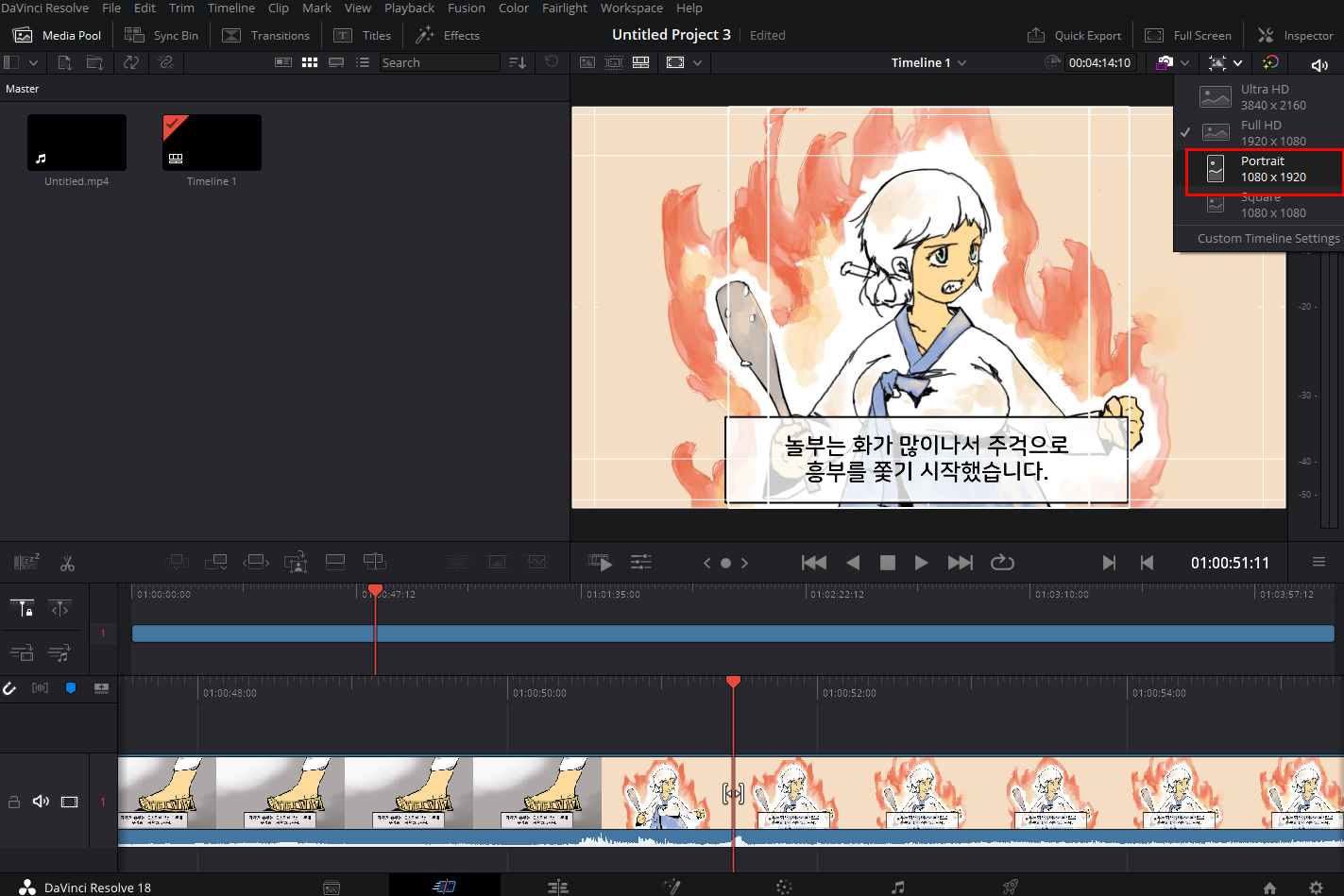
Task: Open the Boring Detector tool
Action: [27, 562]
